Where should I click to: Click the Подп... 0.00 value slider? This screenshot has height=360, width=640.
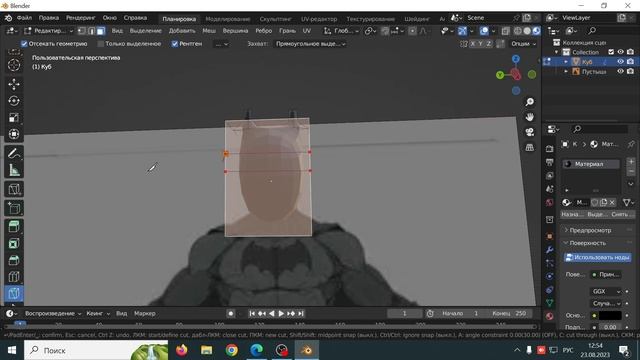[610, 327]
